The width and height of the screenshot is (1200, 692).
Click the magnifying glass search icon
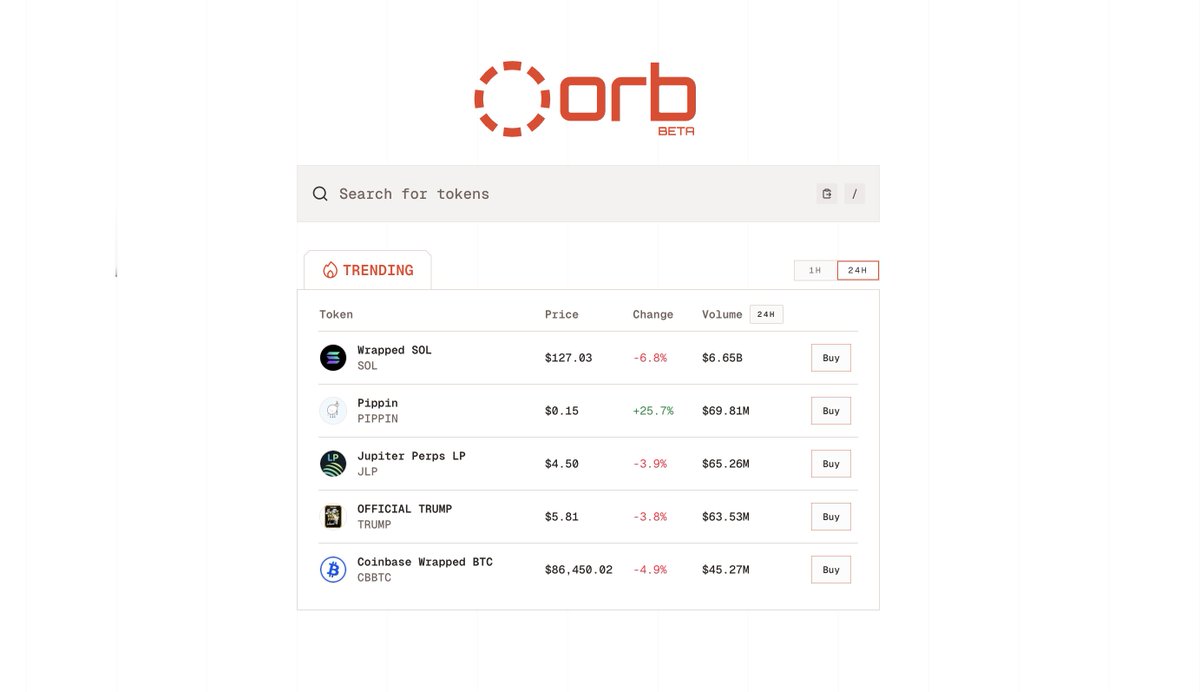coord(320,193)
